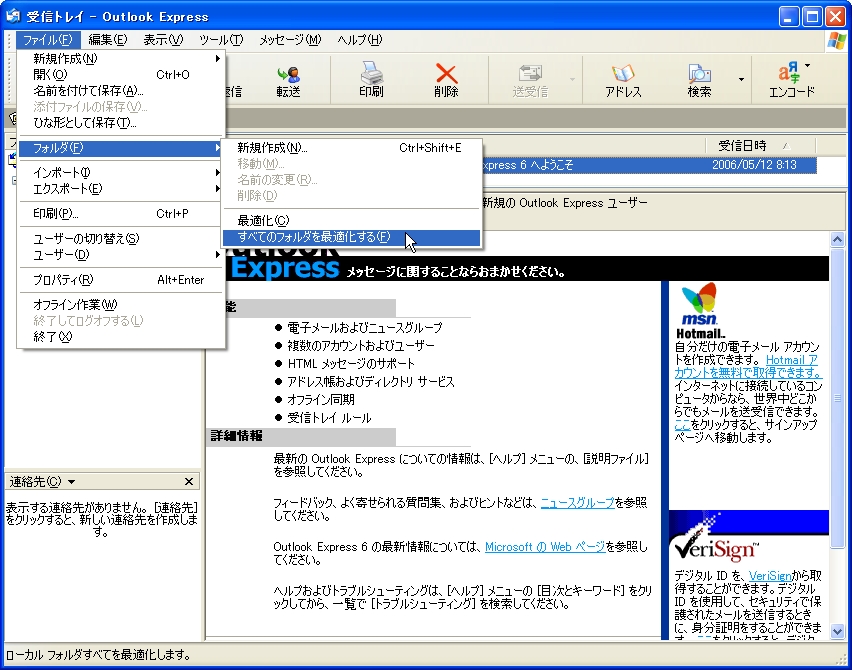Click the 削除 (Delete) toolbar icon

pyautogui.click(x=446, y=80)
